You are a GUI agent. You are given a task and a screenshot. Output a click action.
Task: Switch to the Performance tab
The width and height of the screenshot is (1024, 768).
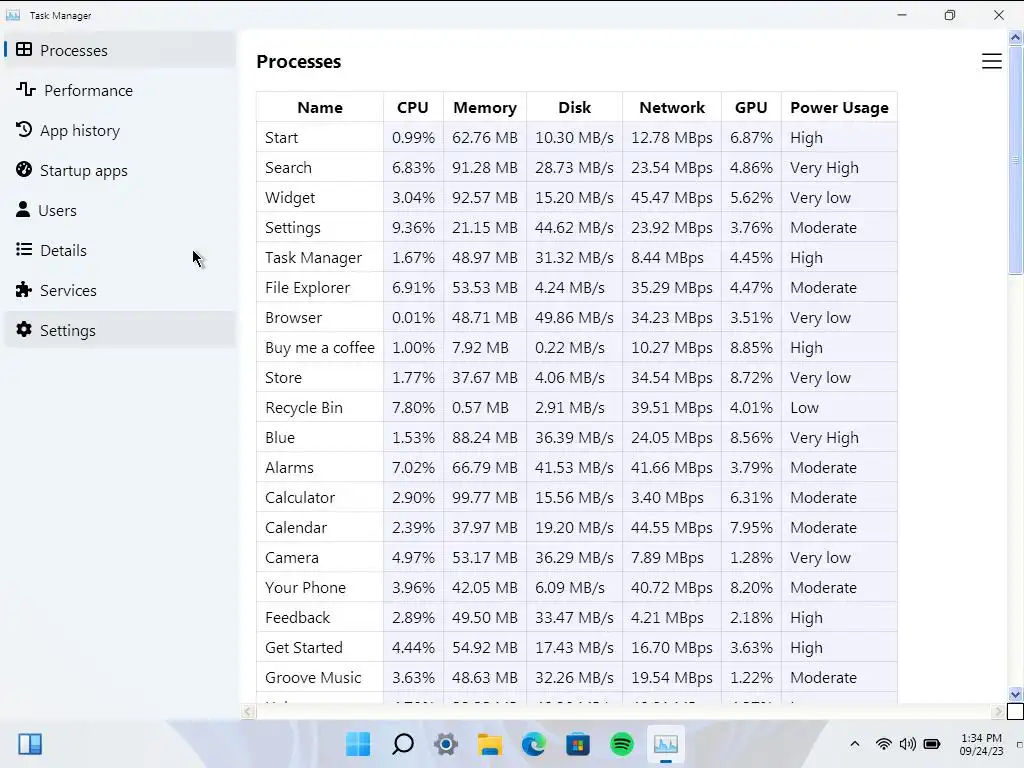[x=88, y=90]
